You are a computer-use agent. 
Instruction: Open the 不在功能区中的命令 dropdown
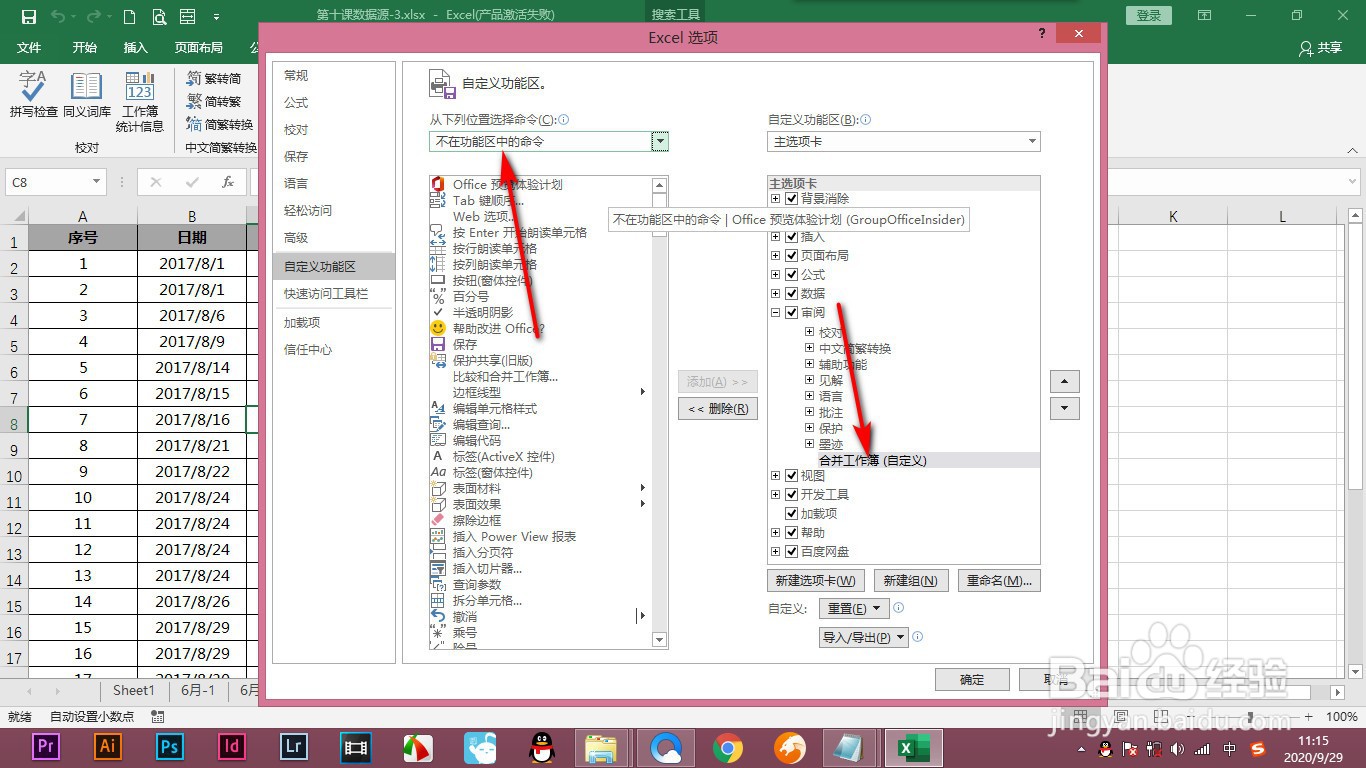pyautogui.click(x=548, y=142)
